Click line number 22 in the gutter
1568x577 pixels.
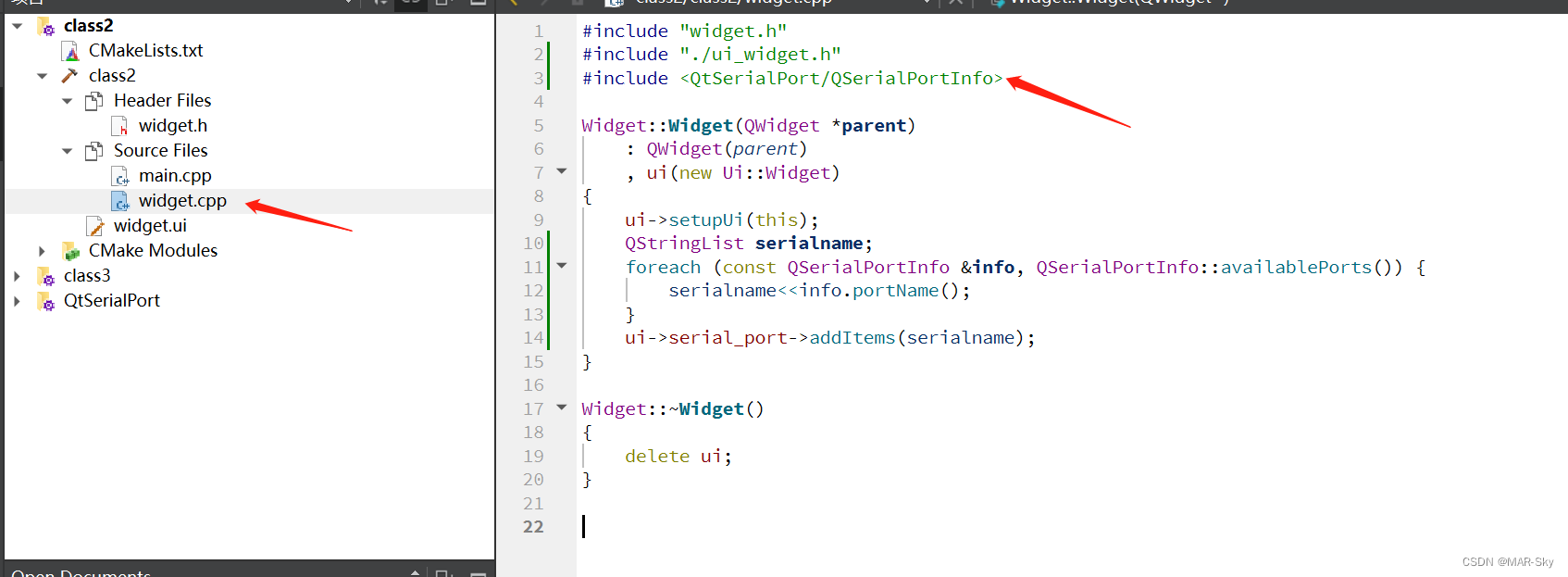pyautogui.click(x=533, y=527)
